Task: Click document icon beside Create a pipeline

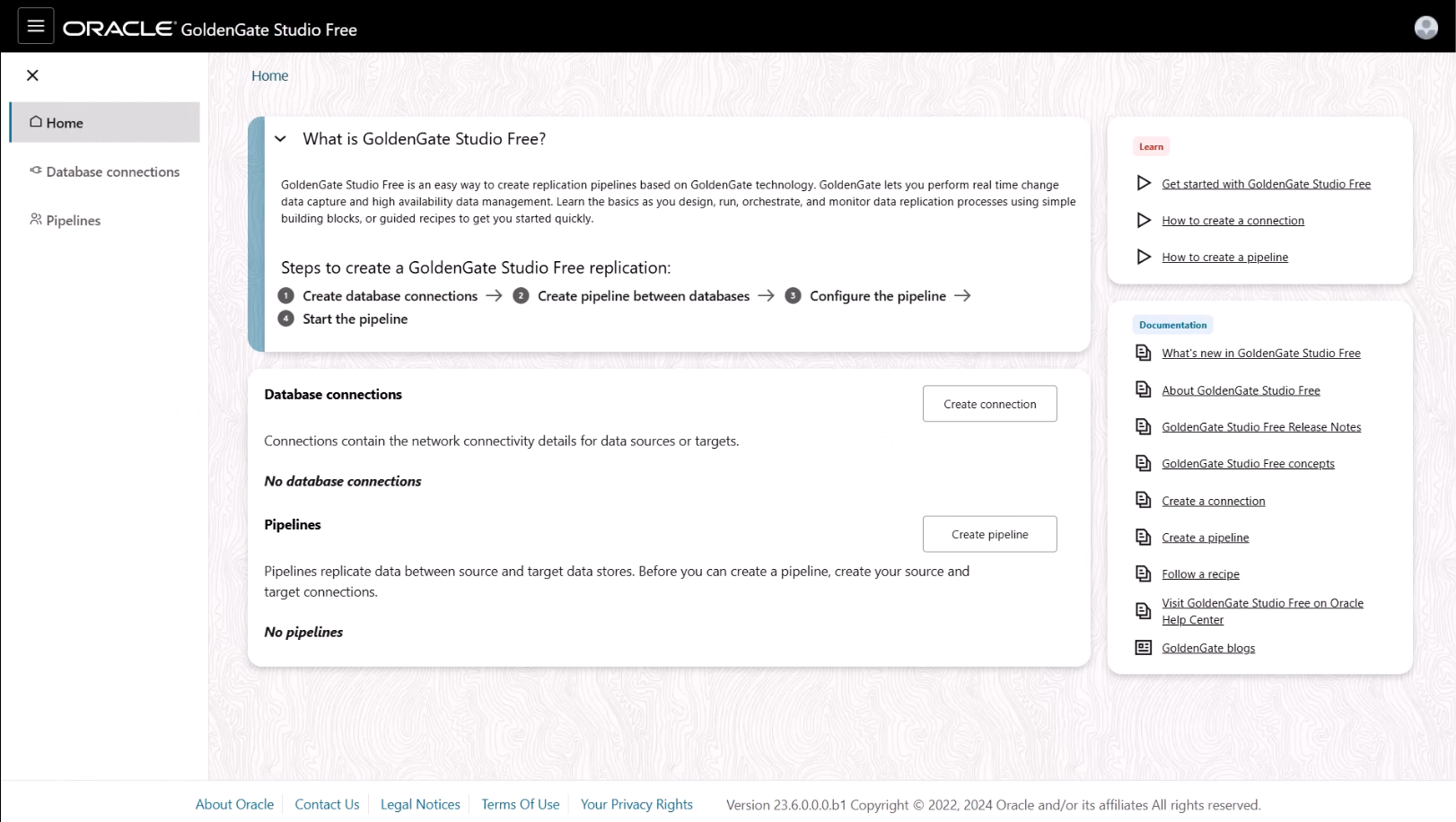Action: (x=1144, y=537)
